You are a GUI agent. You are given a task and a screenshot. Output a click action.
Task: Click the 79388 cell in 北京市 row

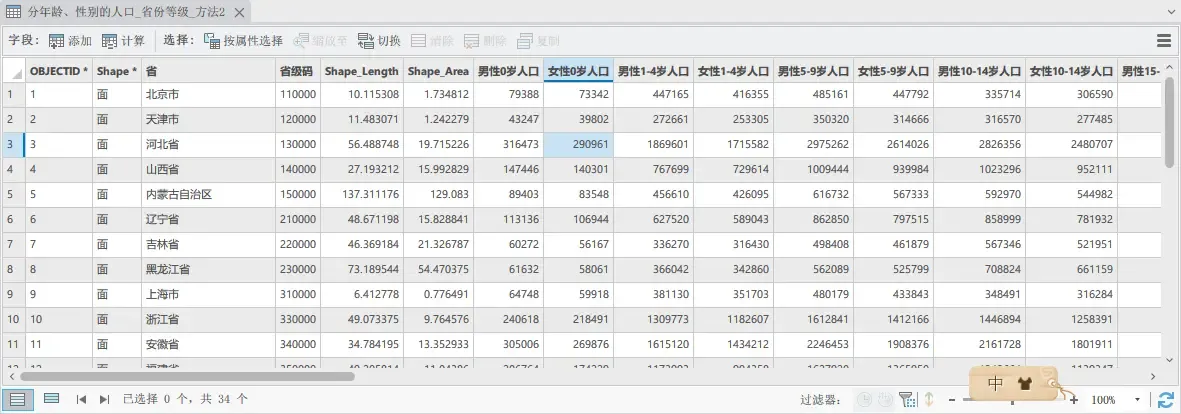[508, 95]
